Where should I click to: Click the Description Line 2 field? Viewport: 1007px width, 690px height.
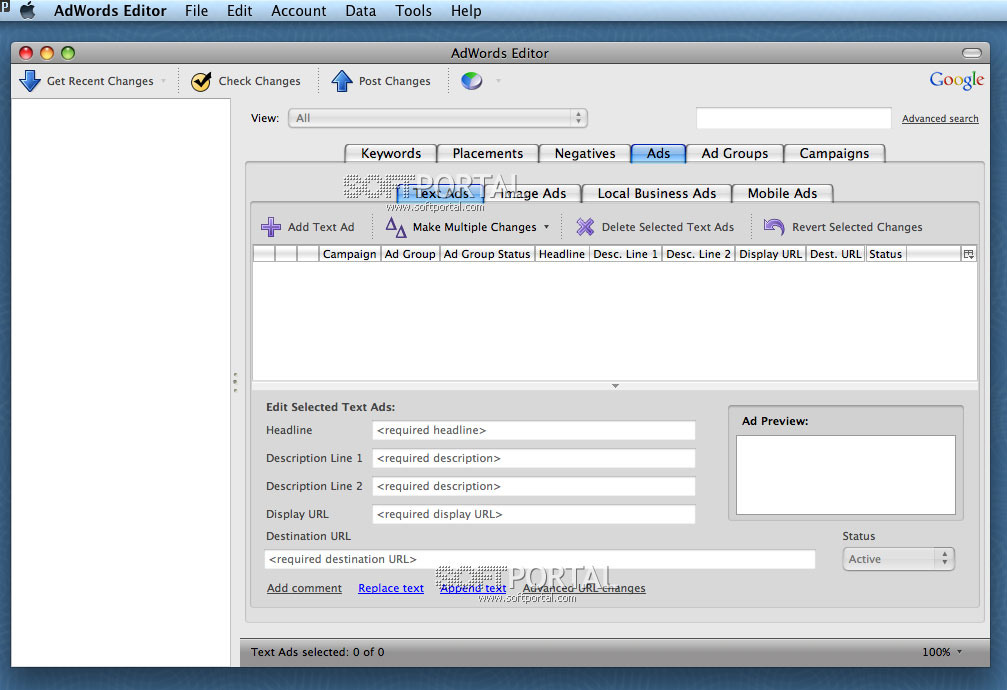(x=534, y=486)
